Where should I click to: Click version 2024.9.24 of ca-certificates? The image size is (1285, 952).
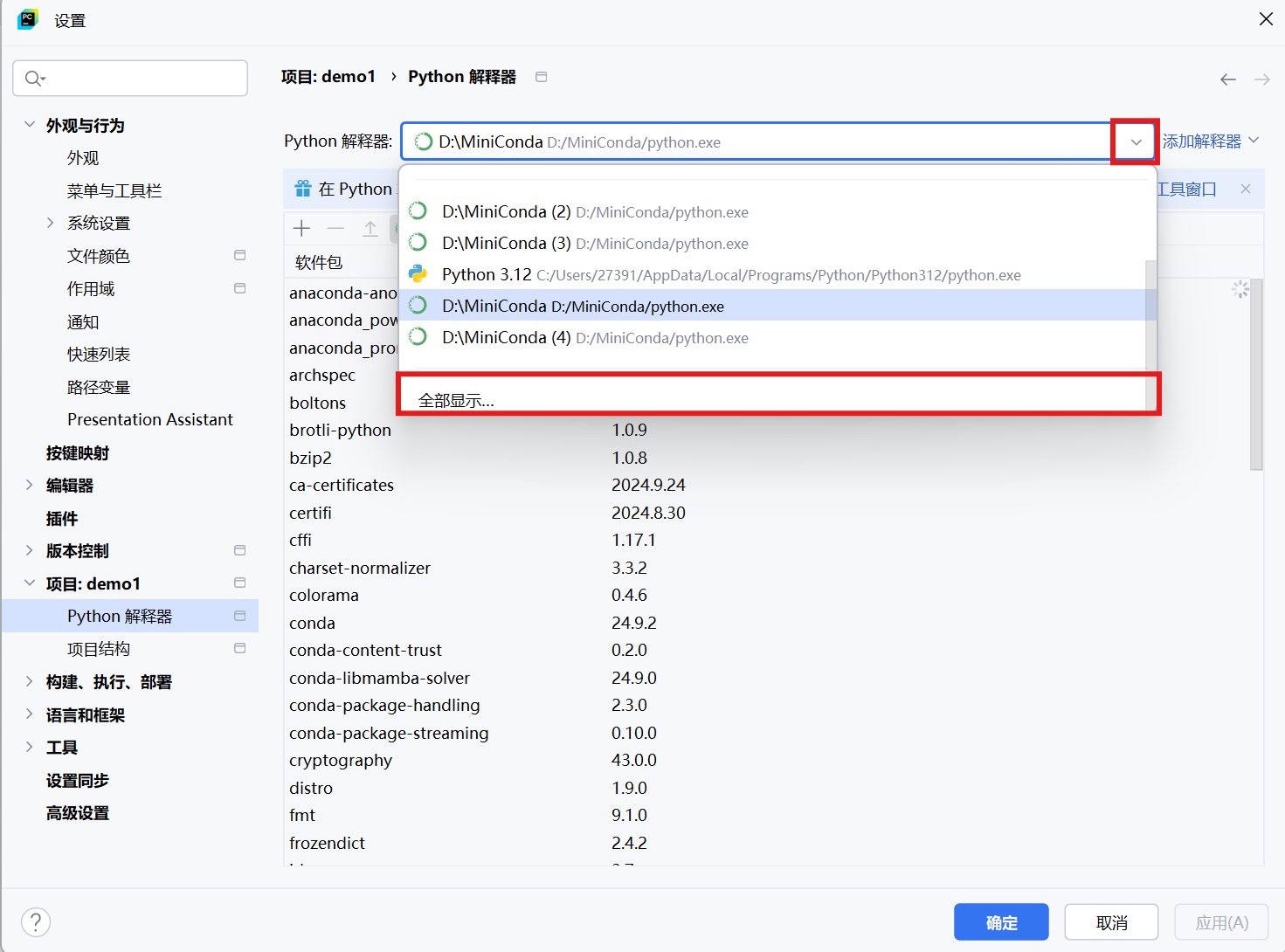648,486
